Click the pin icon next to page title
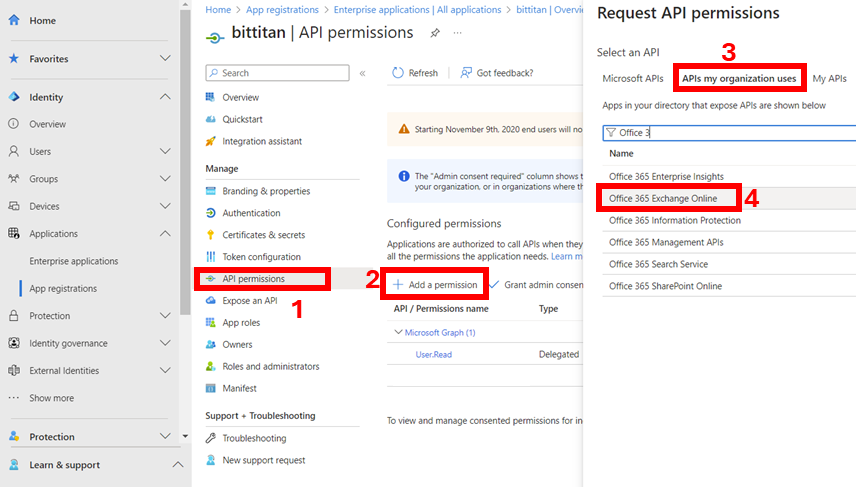 [435, 33]
